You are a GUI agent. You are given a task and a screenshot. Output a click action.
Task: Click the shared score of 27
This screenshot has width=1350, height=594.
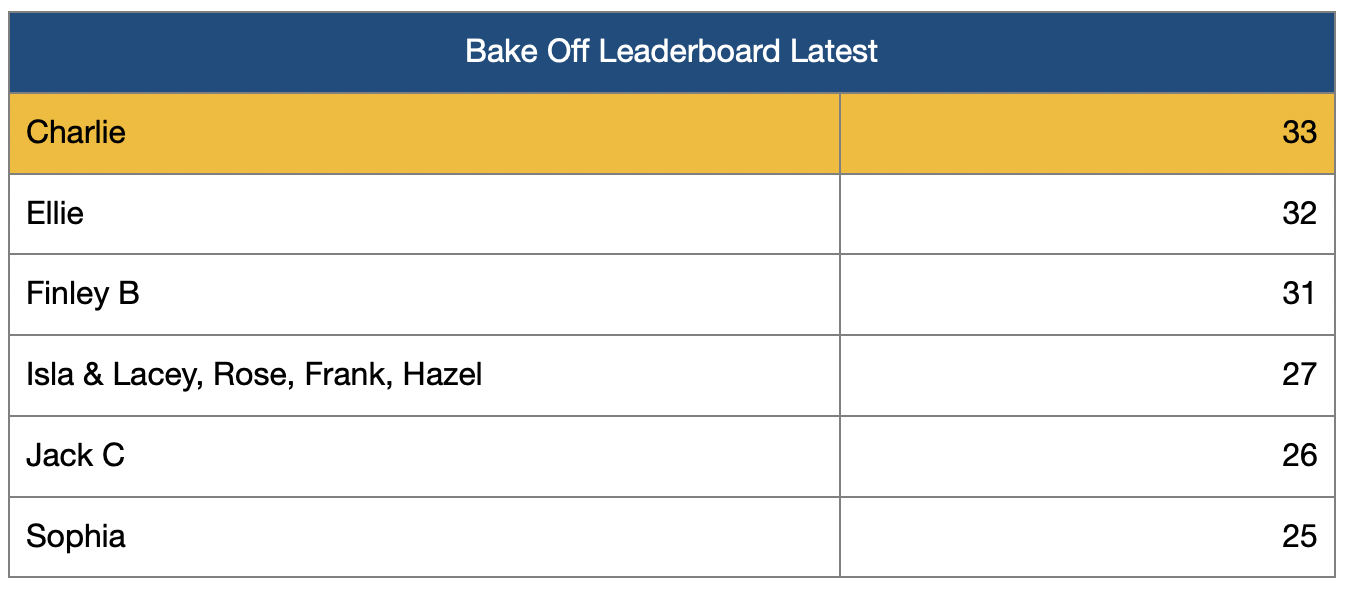coord(1299,375)
